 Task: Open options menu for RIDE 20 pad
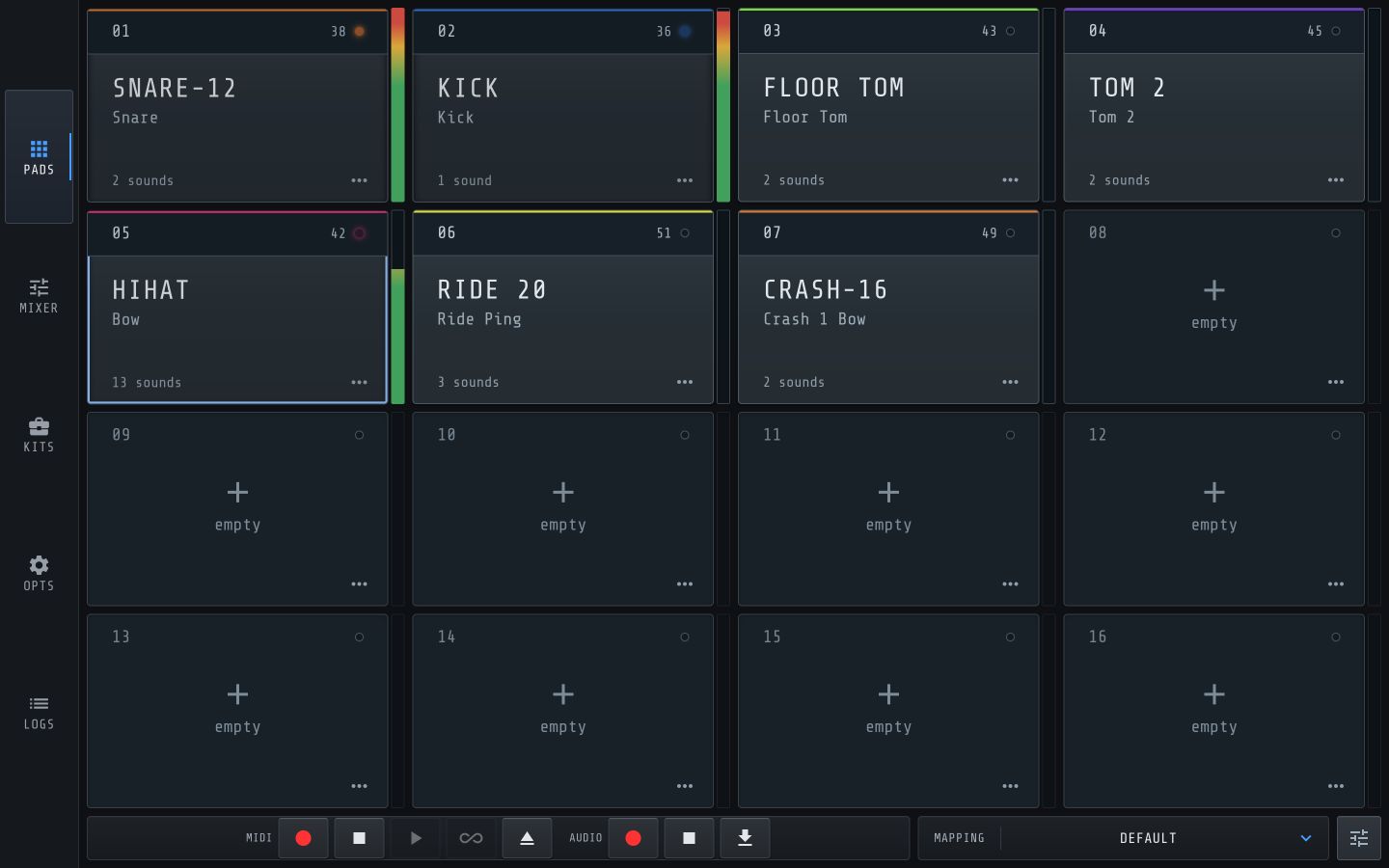click(685, 382)
